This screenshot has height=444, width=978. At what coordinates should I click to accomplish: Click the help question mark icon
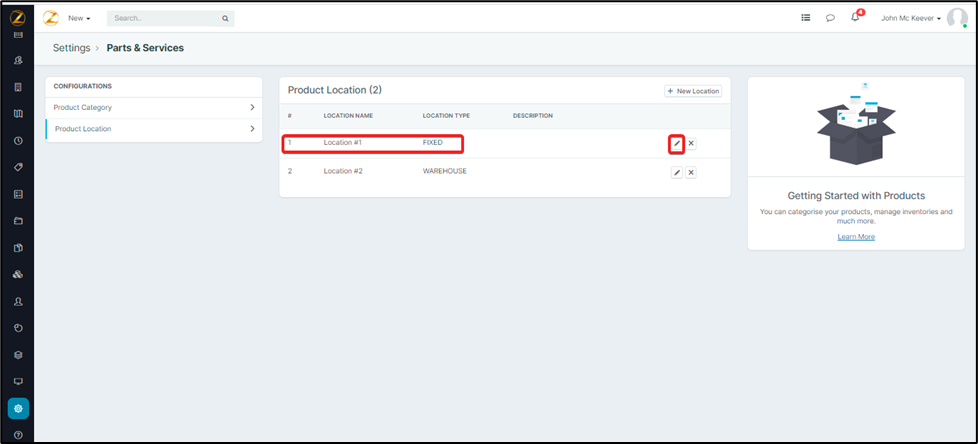pyautogui.click(x=18, y=435)
